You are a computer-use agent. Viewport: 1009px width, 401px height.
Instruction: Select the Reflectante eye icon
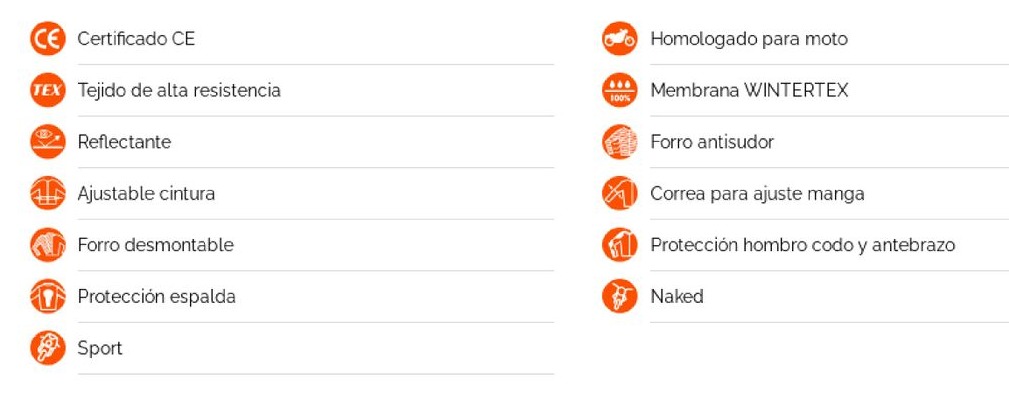48,142
